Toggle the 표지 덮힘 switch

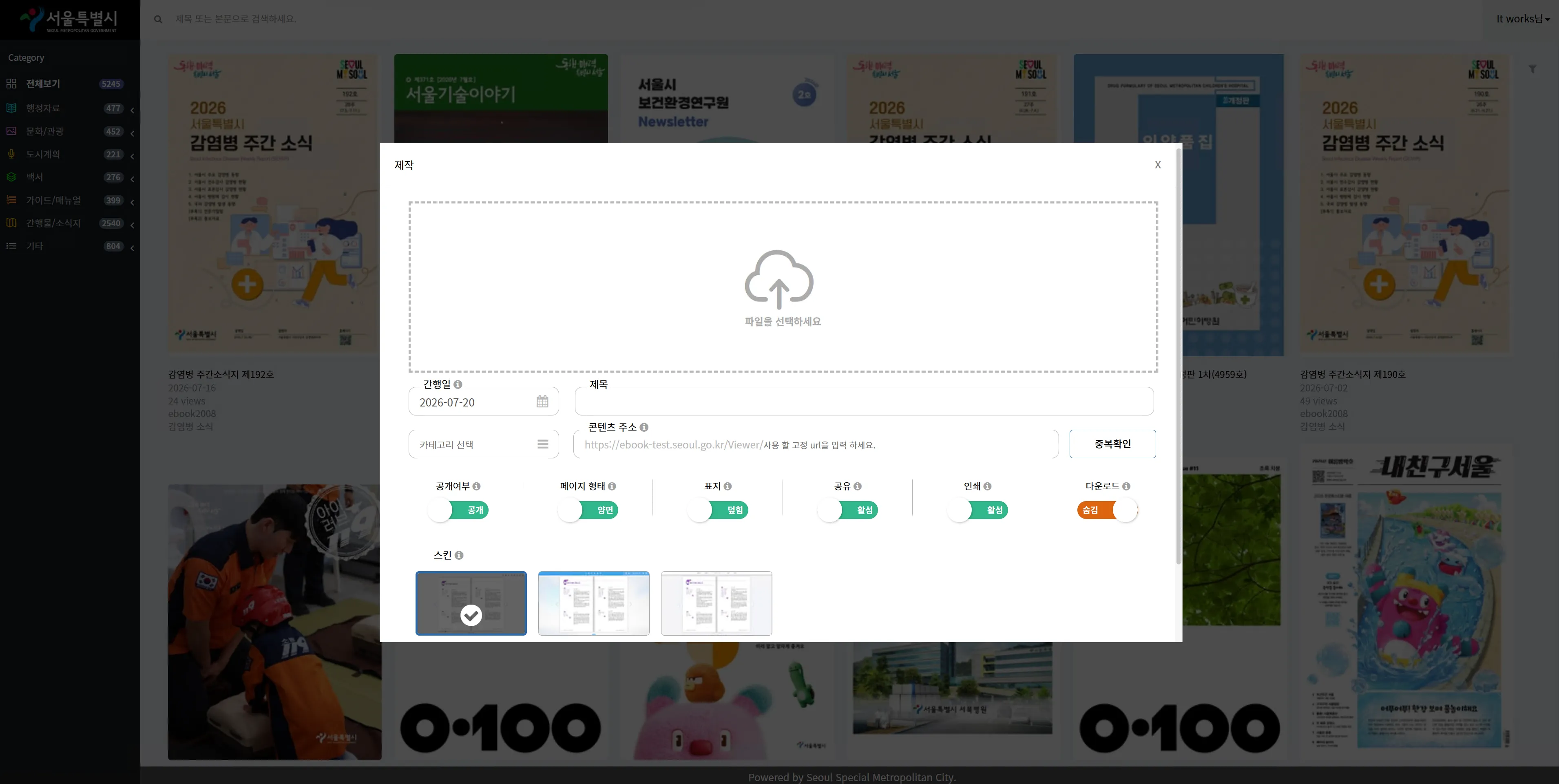(x=718, y=510)
